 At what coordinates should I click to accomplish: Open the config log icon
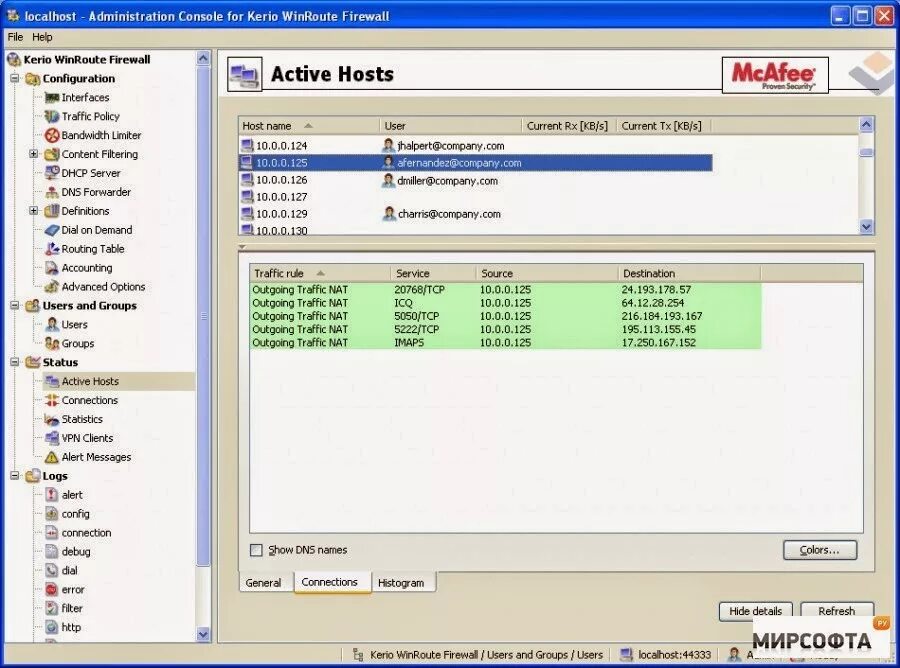tap(52, 514)
